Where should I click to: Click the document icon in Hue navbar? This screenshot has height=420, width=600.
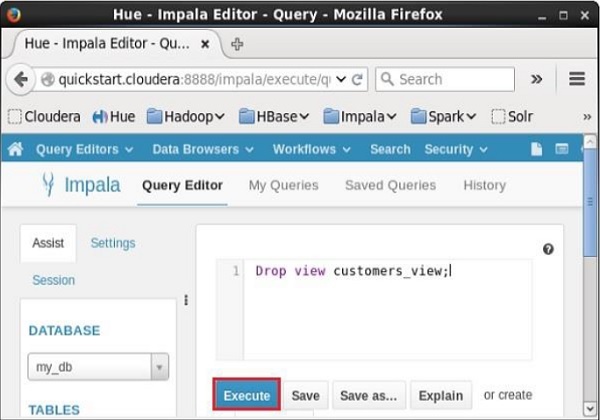click(x=537, y=149)
